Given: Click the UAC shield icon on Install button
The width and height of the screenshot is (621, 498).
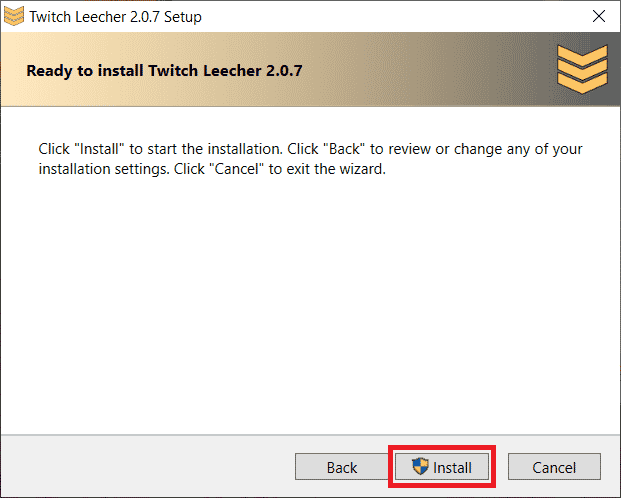Looking at the screenshot, I should coord(420,467).
